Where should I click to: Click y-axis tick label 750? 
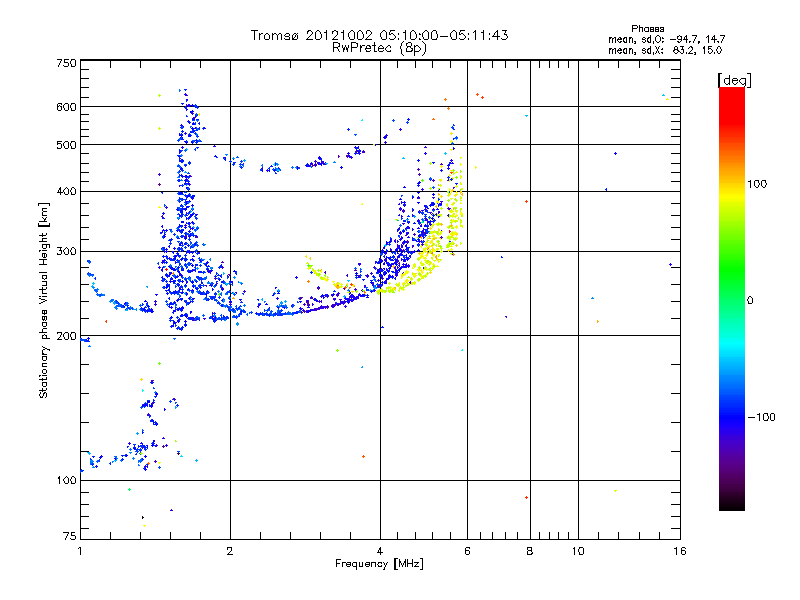tap(66, 63)
